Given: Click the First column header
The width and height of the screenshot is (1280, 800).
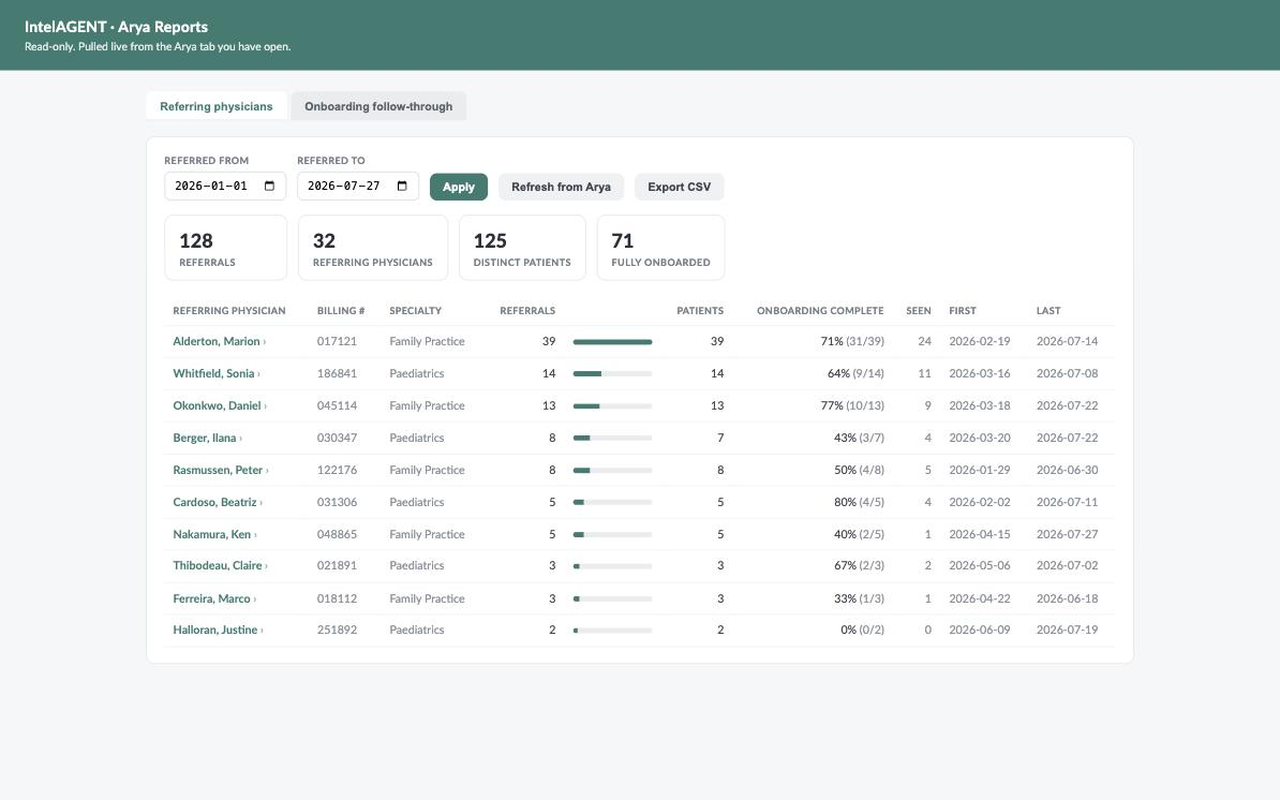Looking at the screenshot, I should coord(962,311).
